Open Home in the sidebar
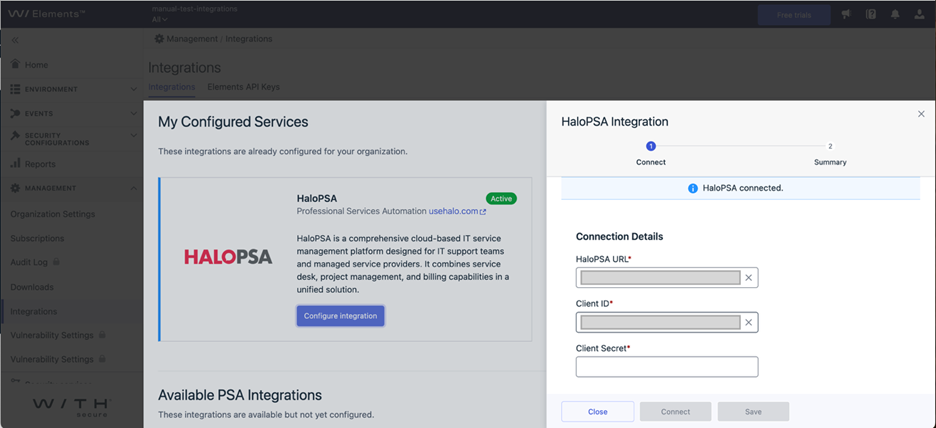Image resolution: width=936 pixels, height=428 pixels. pyautogui.click(x=36, y=64)
